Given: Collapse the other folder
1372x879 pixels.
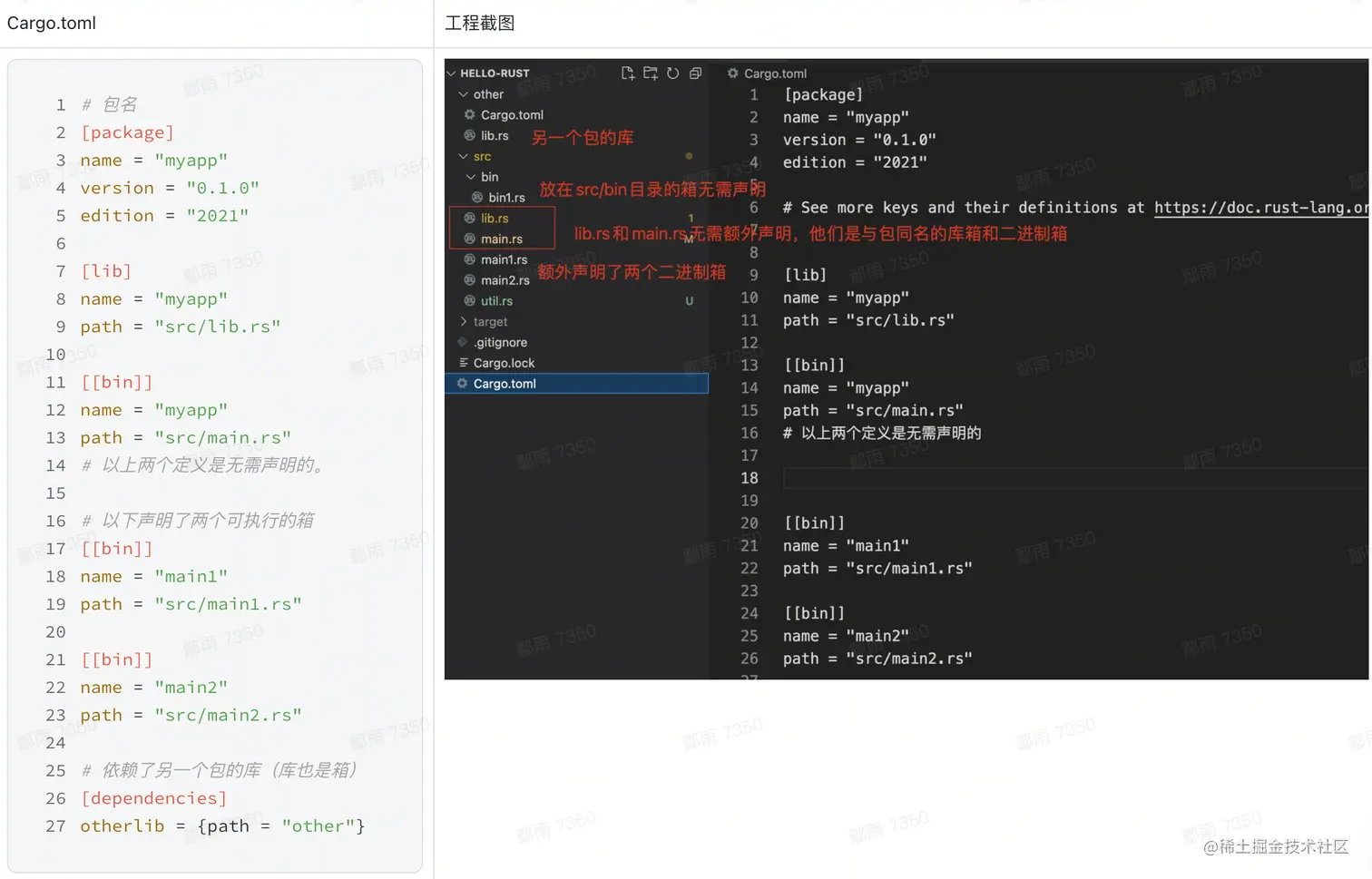Looking at the screenshot, I should coord(464,94).
